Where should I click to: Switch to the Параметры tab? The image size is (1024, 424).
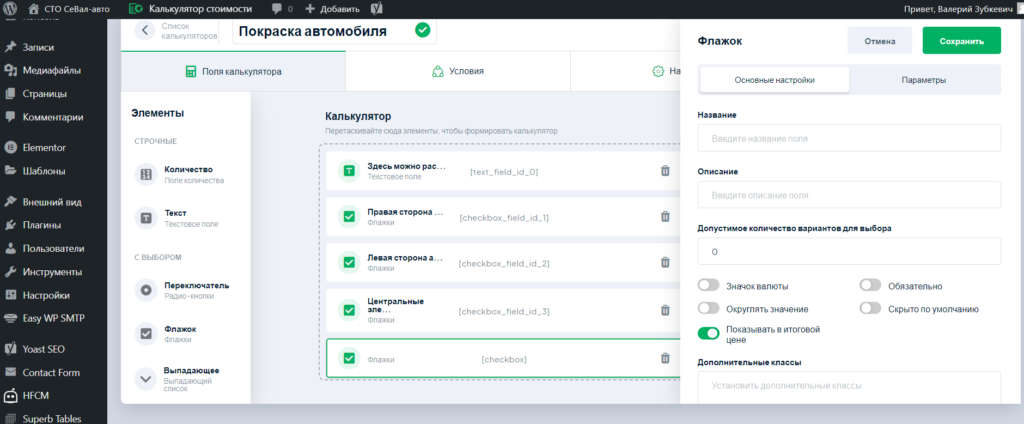[x=923, y=80]
